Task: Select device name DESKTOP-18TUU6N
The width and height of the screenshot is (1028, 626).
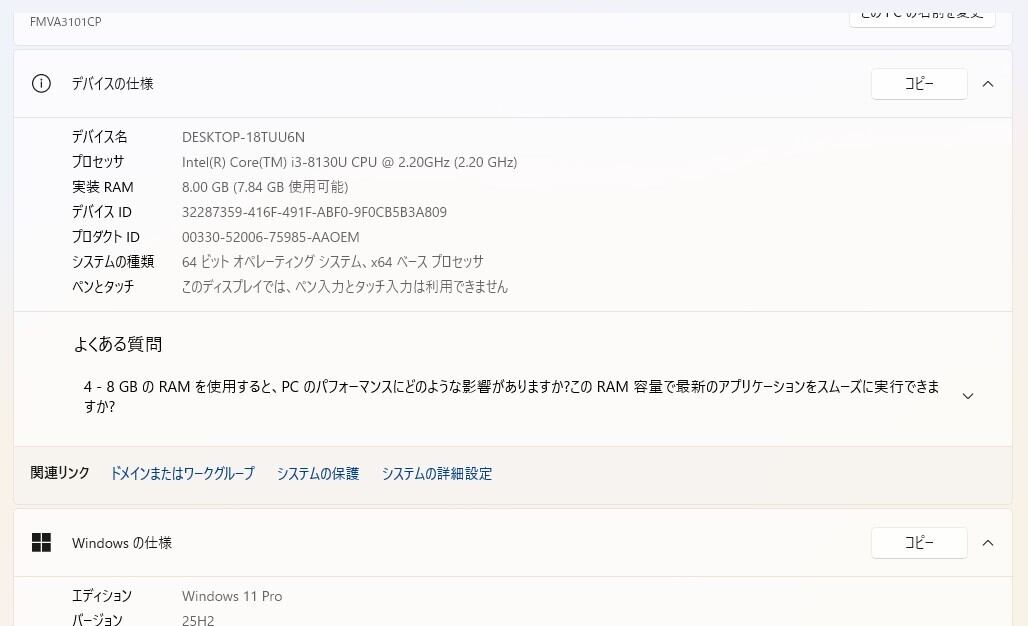Action: [x=243, y=137]
